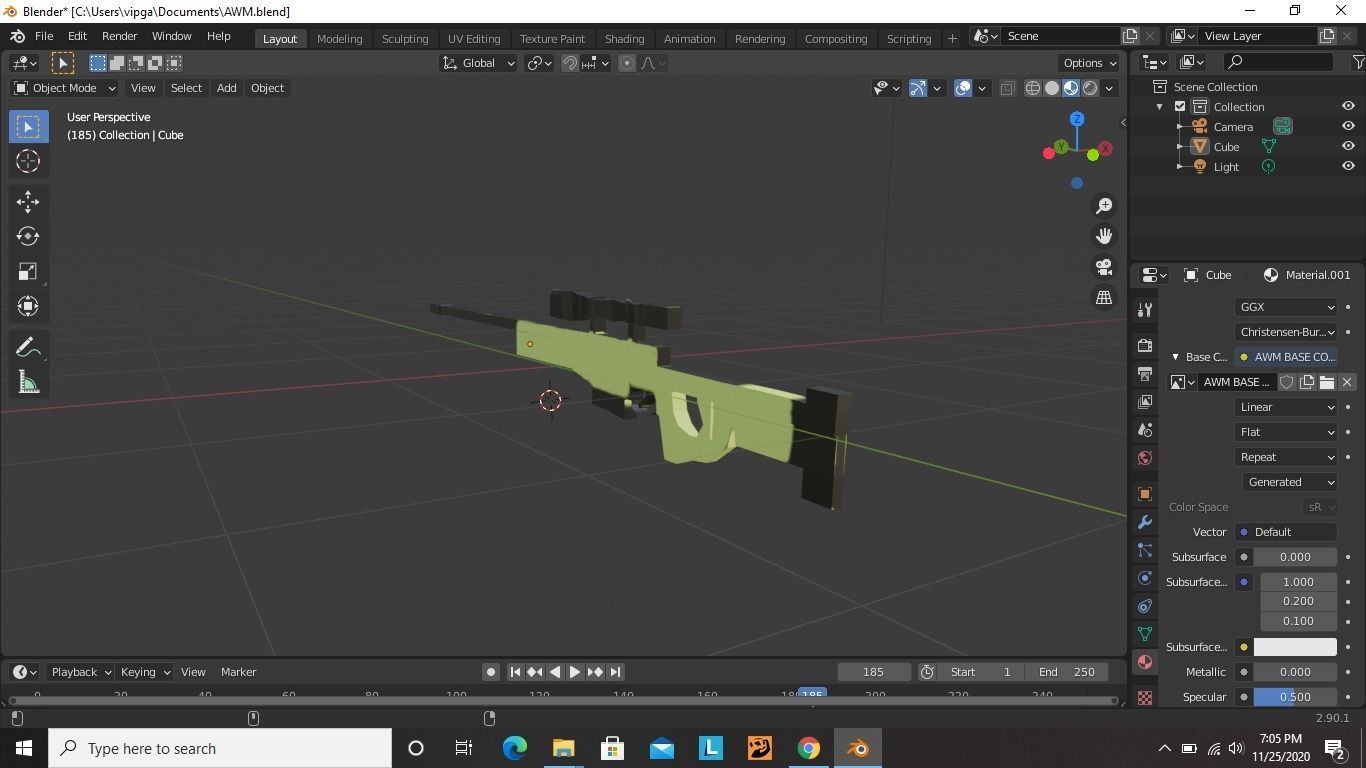Select the Measure tool
The height and width of the screenshot is (768, 1366).
[28, 382]
